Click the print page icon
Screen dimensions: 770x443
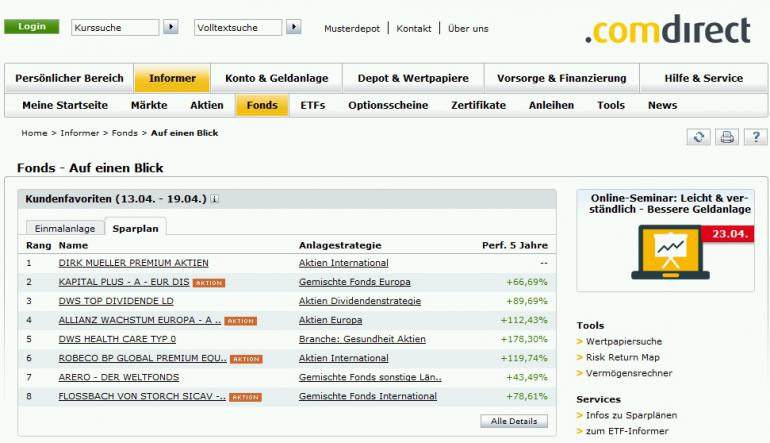(727, 137)
